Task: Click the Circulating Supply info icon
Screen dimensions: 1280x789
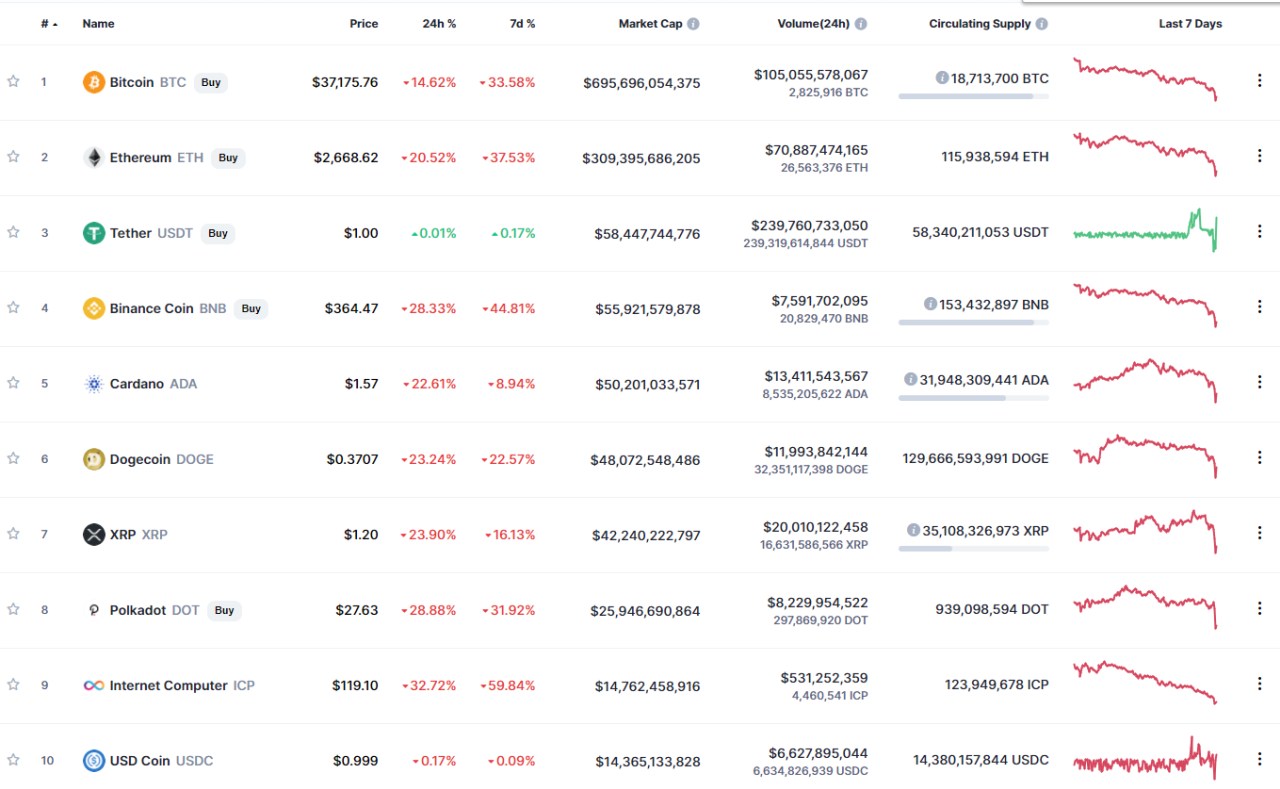Action: pos(1042,24)
